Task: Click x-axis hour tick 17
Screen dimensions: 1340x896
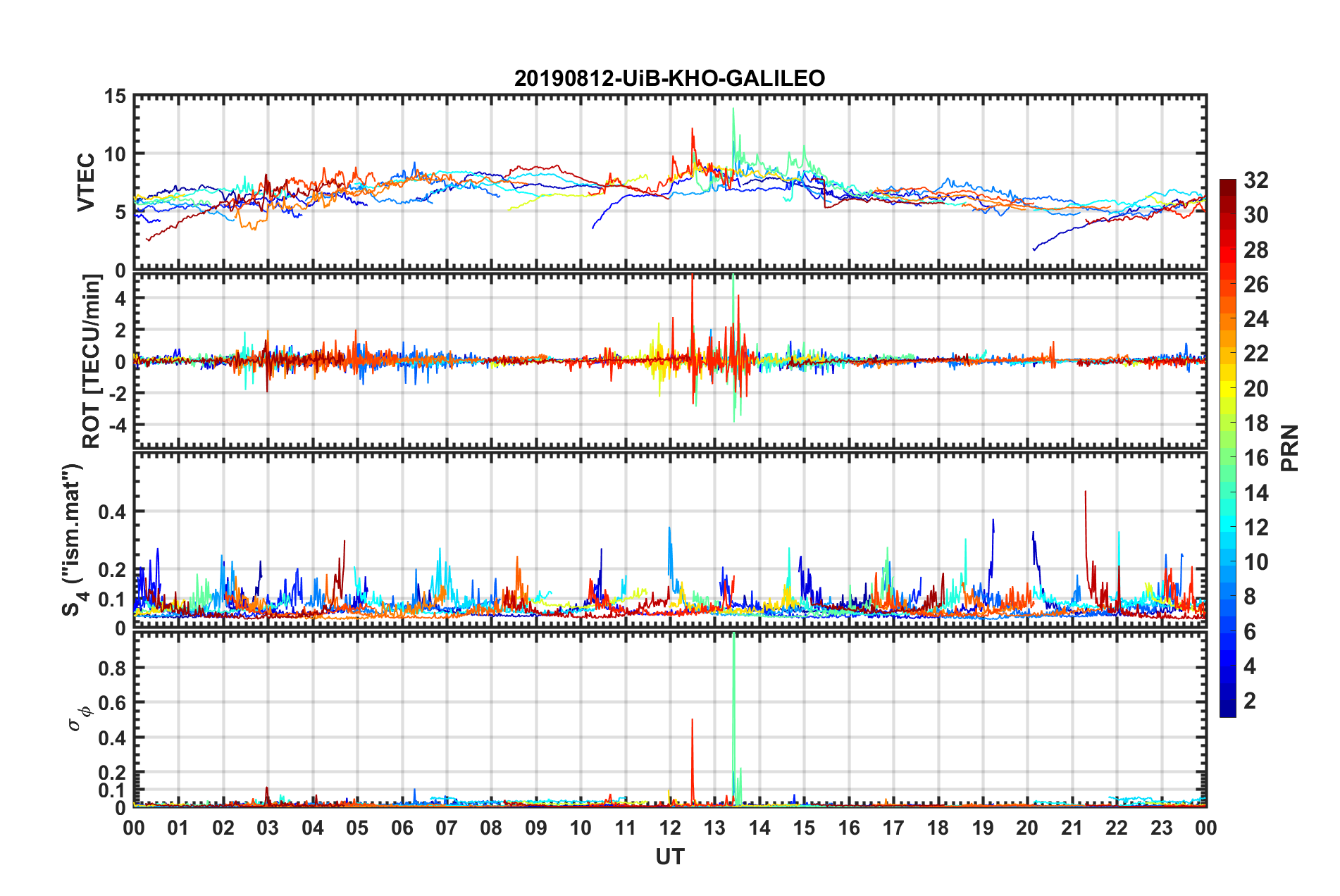Action: point(893,828)
